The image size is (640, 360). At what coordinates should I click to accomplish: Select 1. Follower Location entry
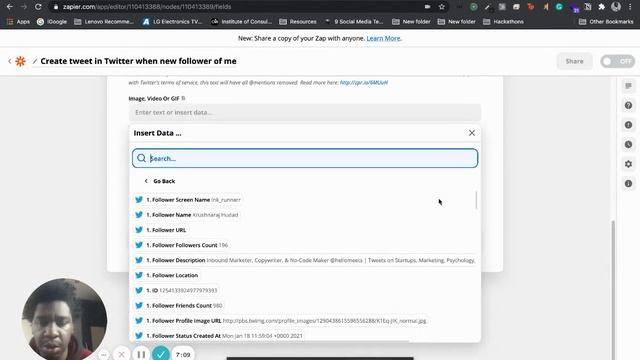167,275
